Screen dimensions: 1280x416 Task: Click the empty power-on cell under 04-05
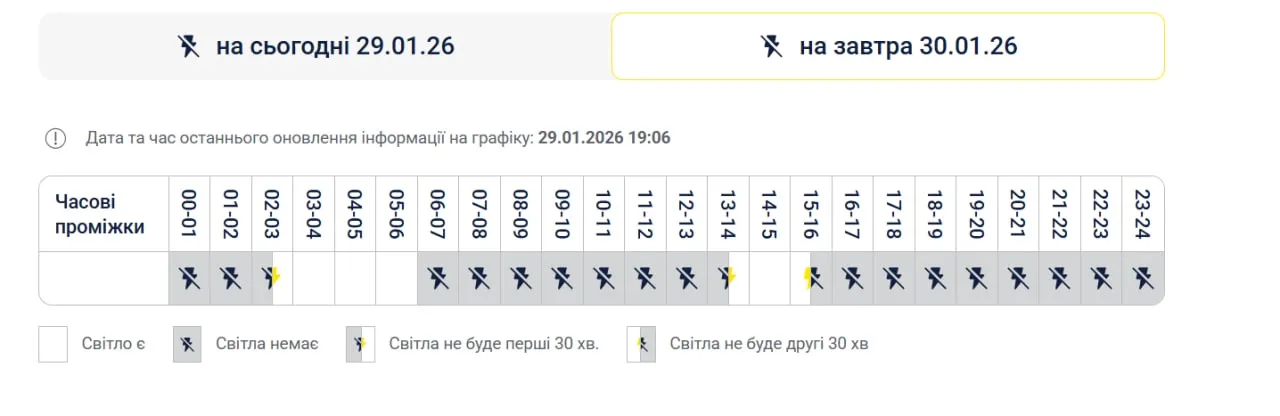(x=355, y=278)
